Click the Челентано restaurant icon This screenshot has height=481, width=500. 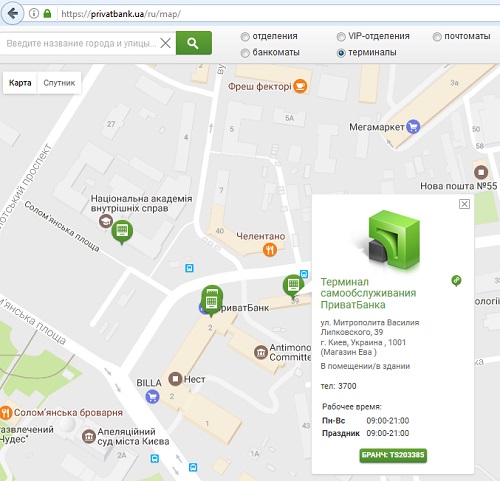270,250
